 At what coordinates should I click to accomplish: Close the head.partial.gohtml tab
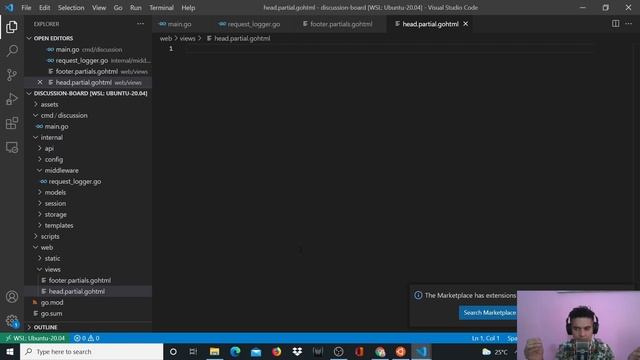(465, 24)
